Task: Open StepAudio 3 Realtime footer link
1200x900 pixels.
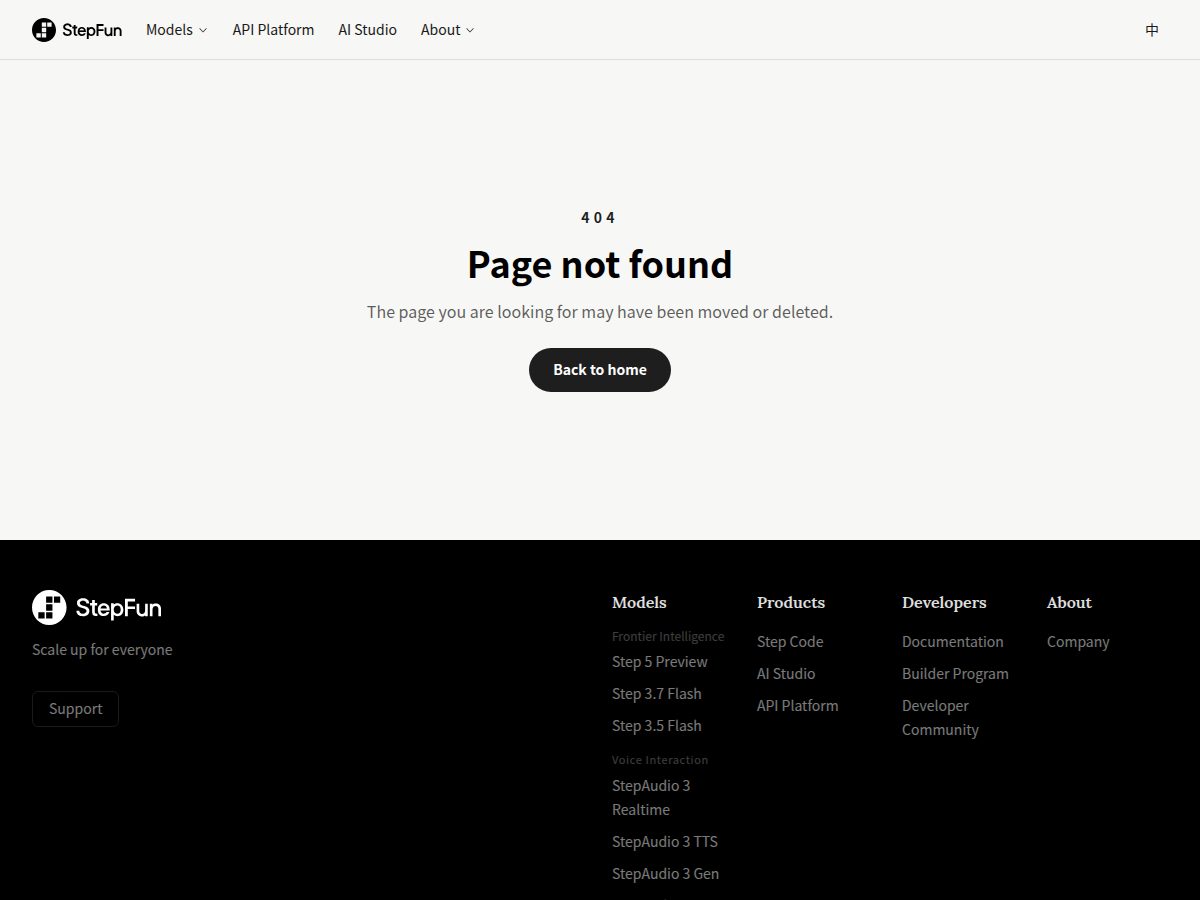Action: click(x=651, y=798)
